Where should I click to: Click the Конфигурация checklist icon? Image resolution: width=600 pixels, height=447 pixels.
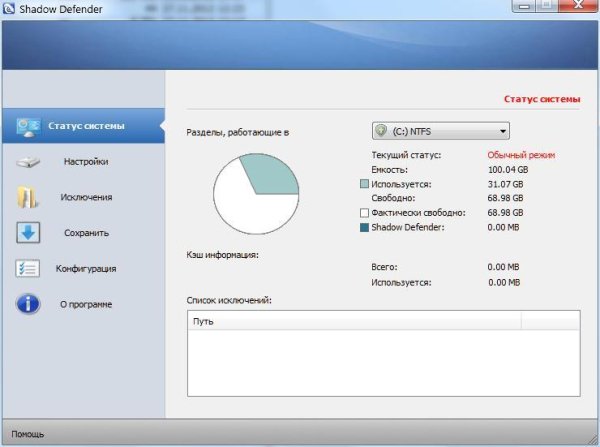pyautogui.click(x=28, y=268)
